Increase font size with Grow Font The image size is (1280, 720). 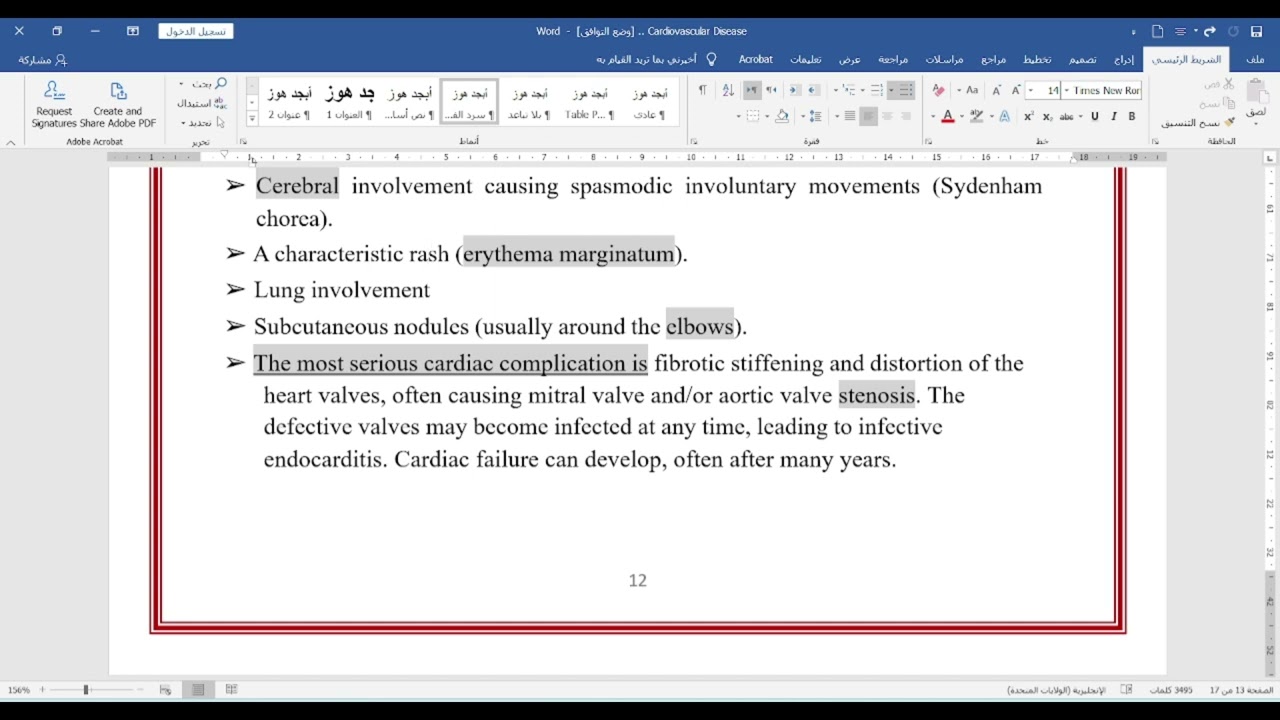pyautogui.click(x=1016, y=90)
